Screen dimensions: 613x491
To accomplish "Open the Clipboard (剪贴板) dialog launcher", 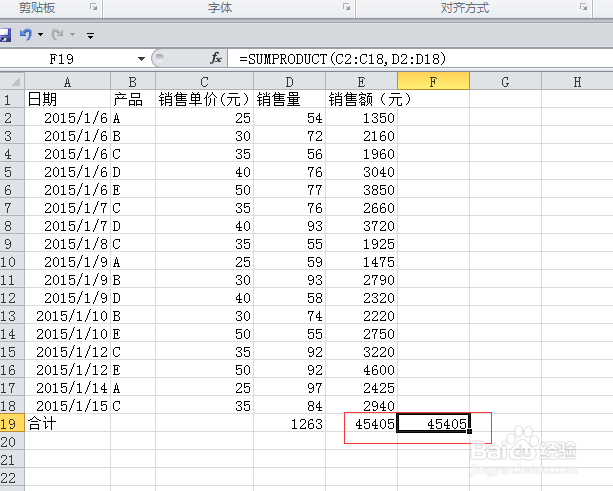I will [x=93, y=7].
